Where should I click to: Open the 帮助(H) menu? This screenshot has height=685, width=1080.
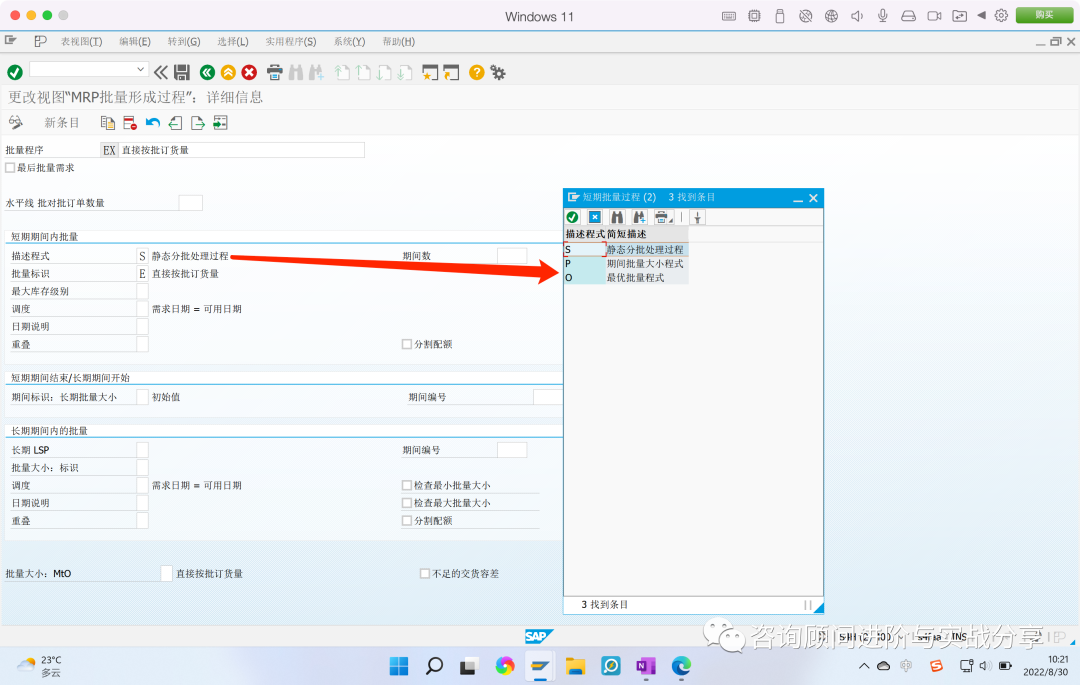coord(398,41)
